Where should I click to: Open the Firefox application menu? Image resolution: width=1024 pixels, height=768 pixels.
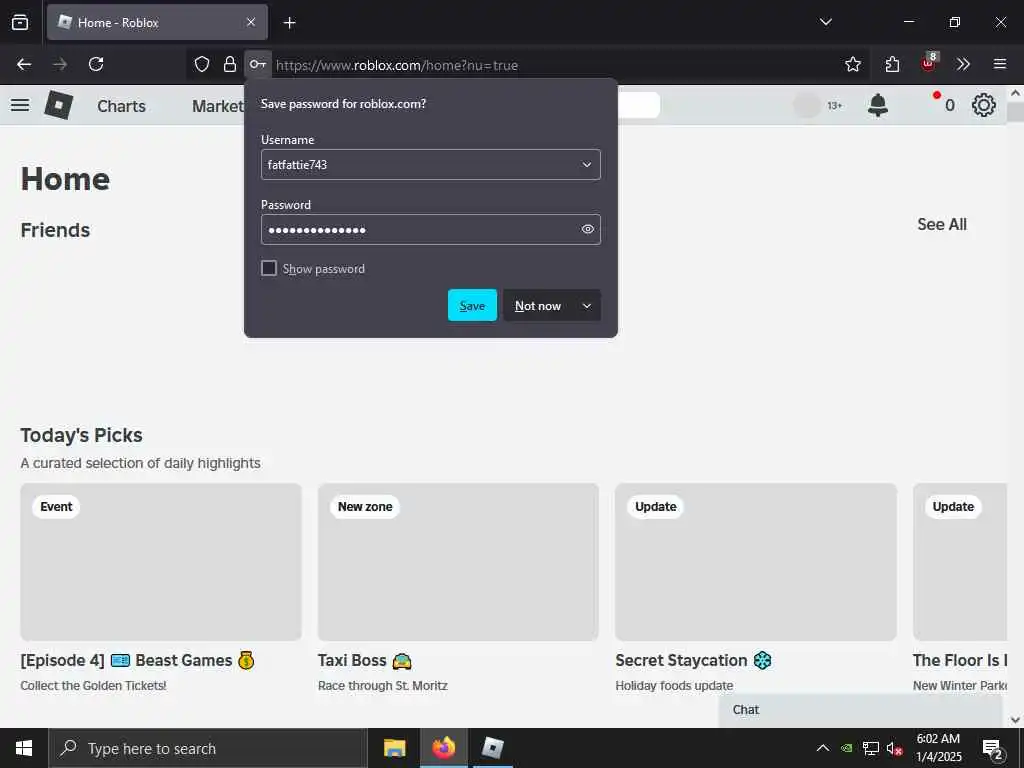(999, 64)
